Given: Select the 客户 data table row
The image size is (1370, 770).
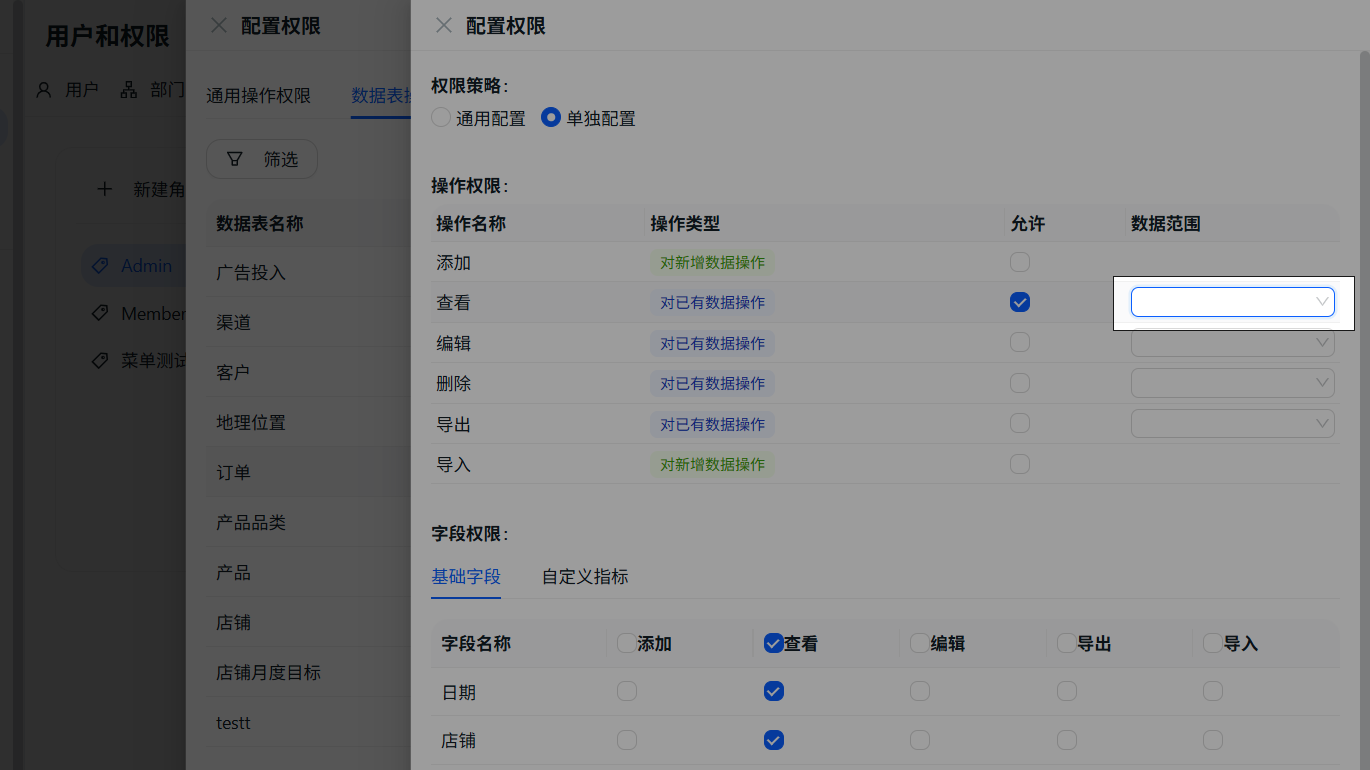Looking at the screenshot, I should click(308, 372).
